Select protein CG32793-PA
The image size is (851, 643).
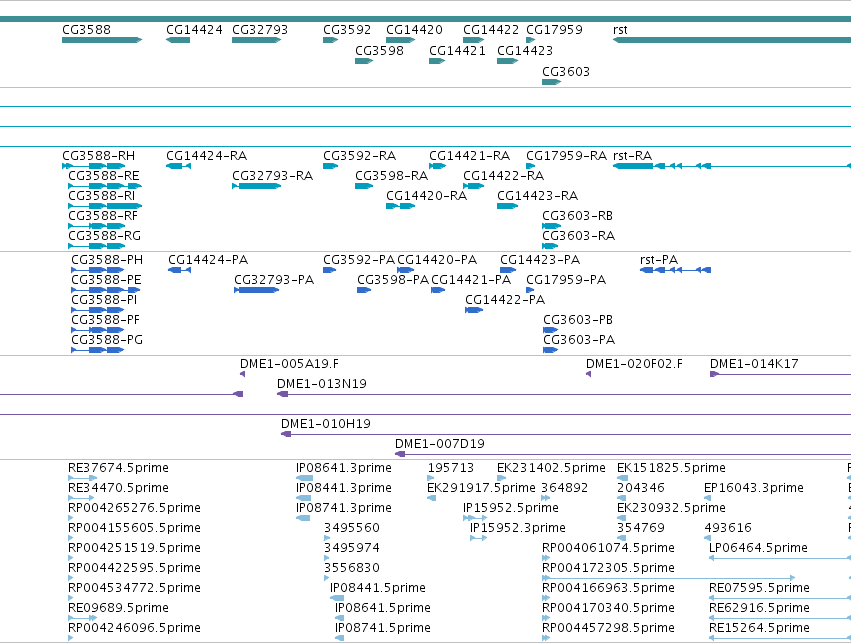[257, 290]
